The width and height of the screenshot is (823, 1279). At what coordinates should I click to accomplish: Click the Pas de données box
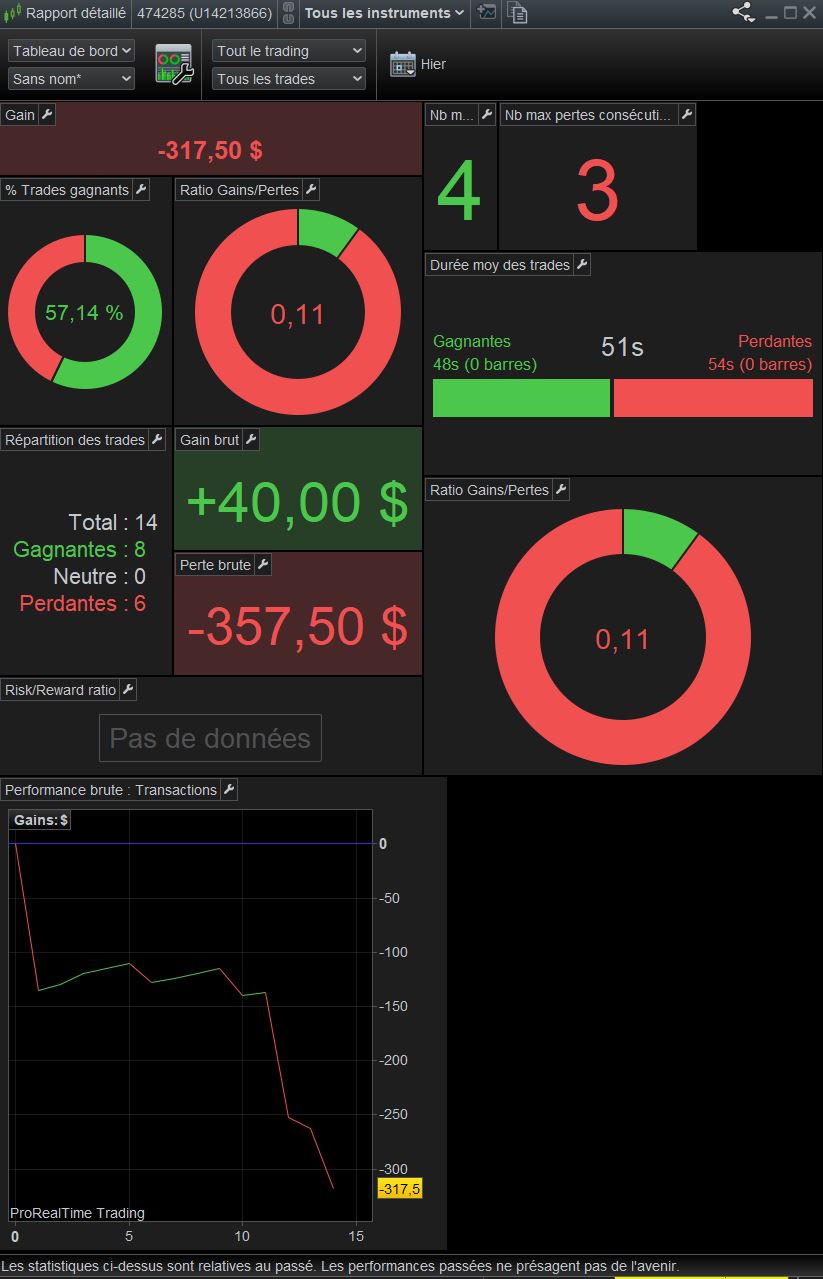(210, 738)
